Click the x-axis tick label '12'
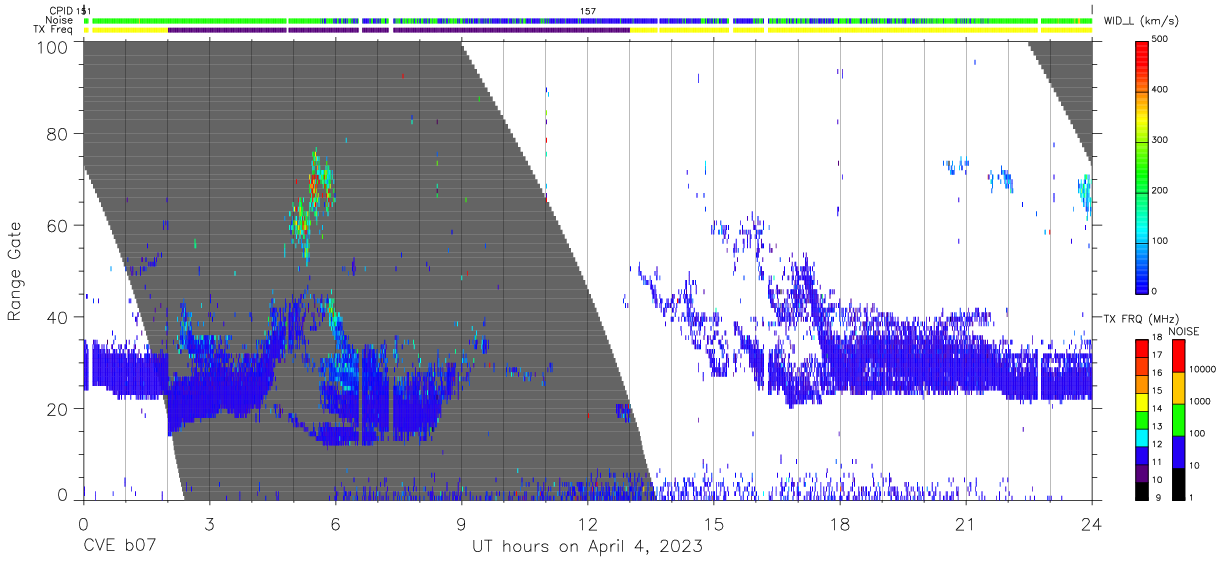Viewport: 1228px width, 567px height. click(587, 525)
